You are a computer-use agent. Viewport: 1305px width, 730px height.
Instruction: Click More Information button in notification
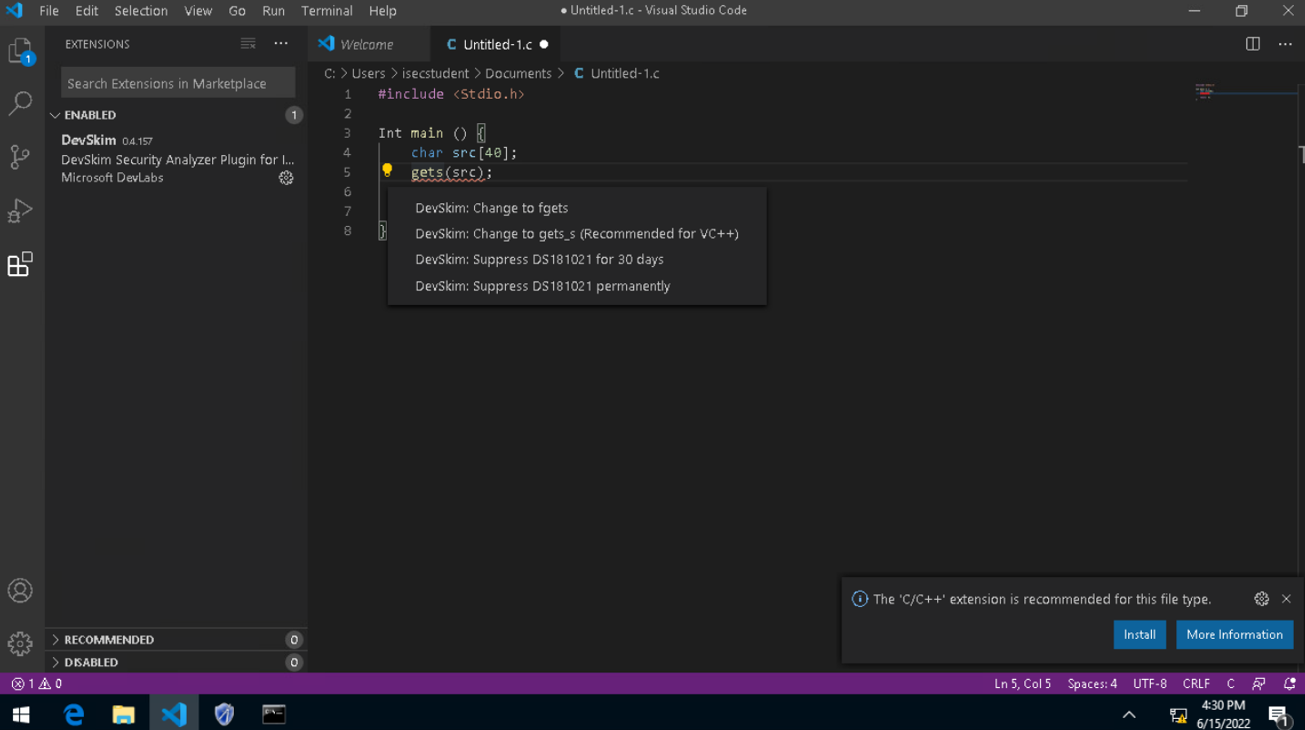coord(1234,635)
